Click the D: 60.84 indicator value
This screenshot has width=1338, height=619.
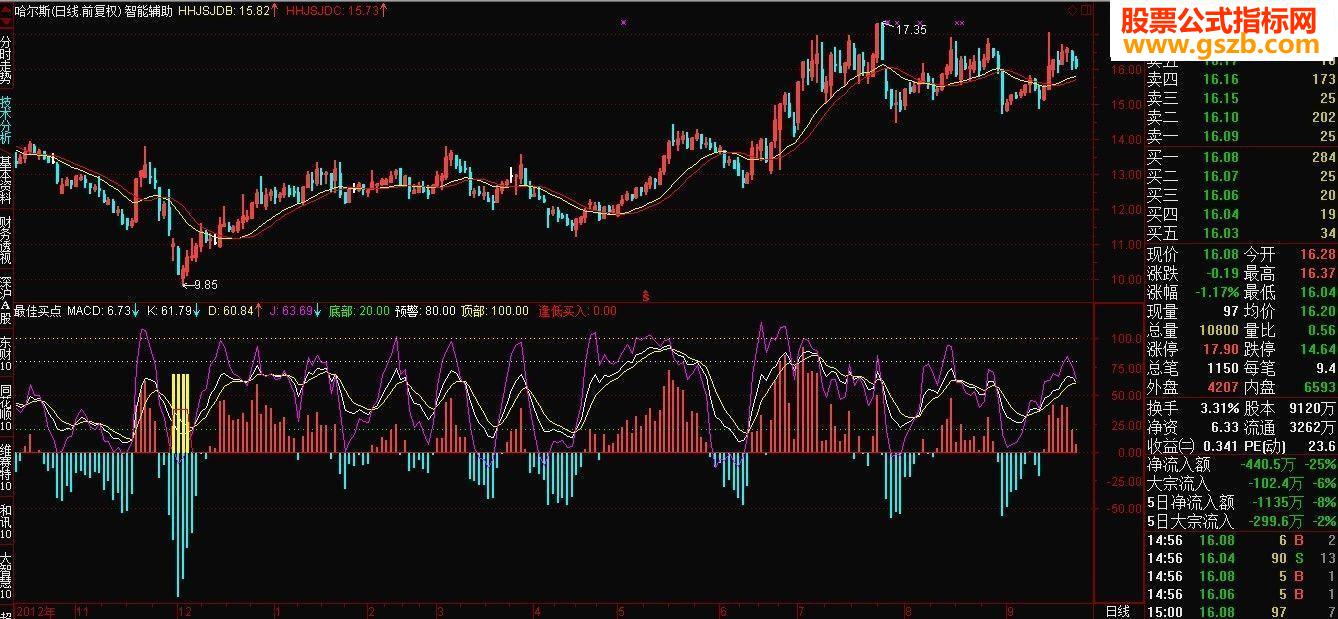(232, 311)
